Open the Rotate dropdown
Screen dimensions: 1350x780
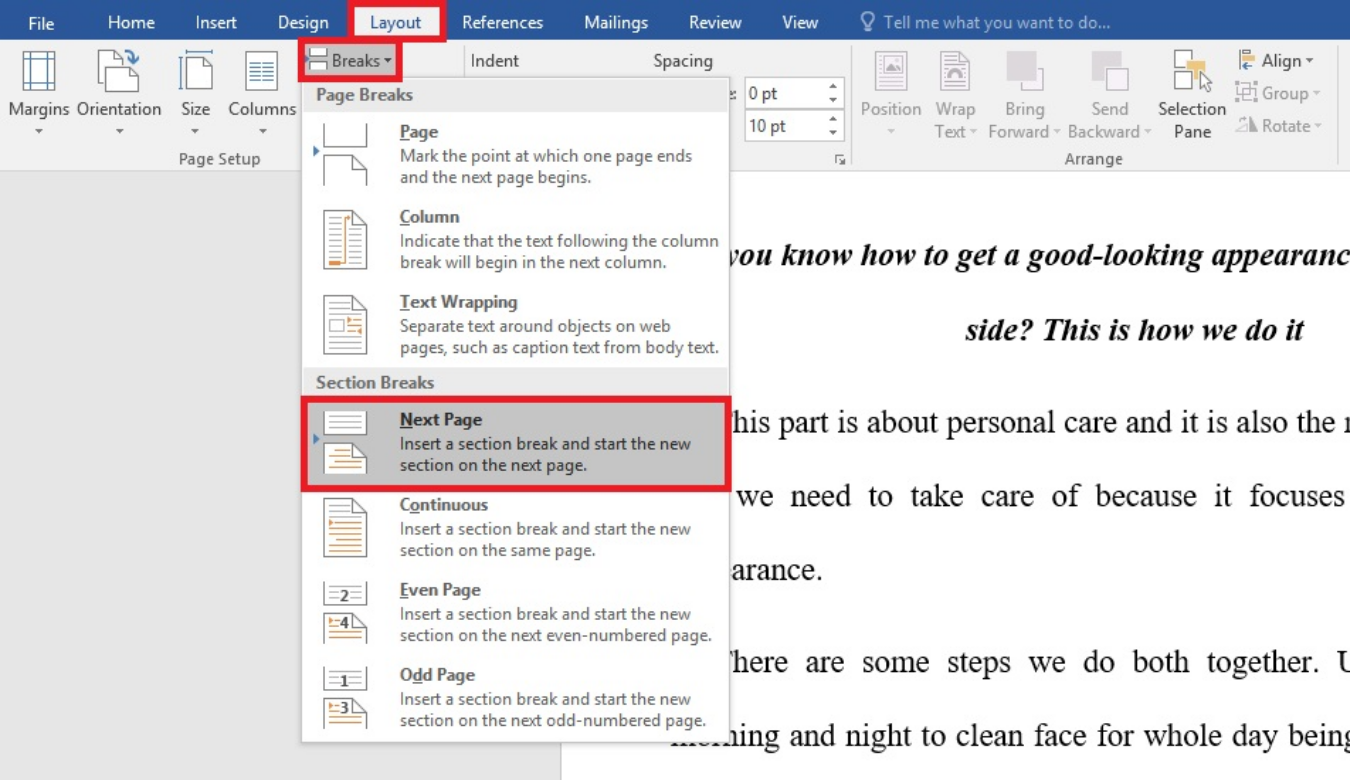point(1279,126)
